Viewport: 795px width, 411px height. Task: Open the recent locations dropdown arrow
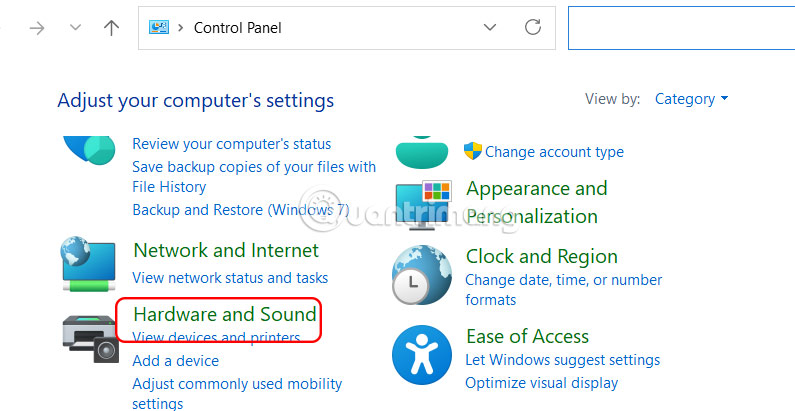pos(75,28)
